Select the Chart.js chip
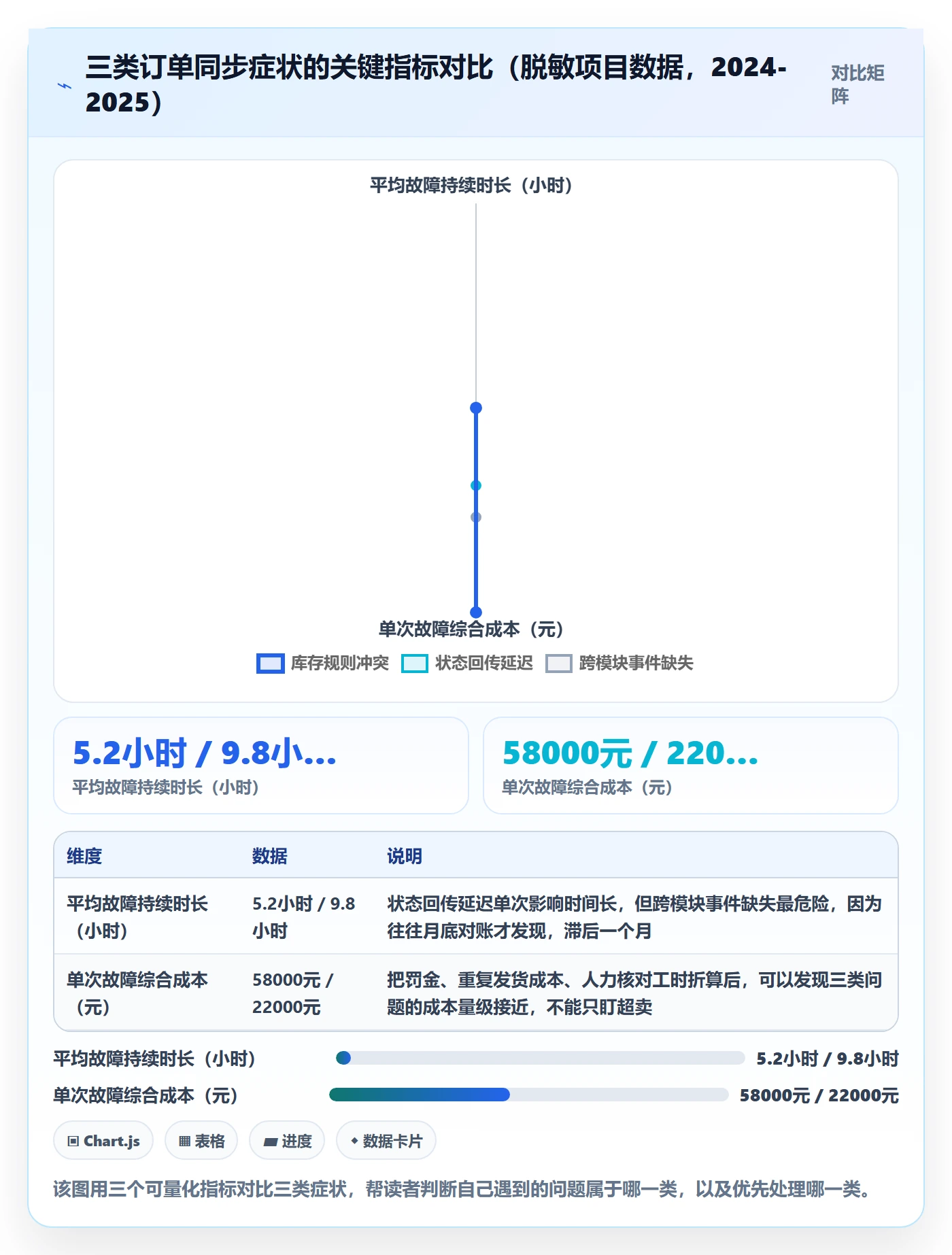Viewport: 952px width, 1255px height. click(103, 1141)
